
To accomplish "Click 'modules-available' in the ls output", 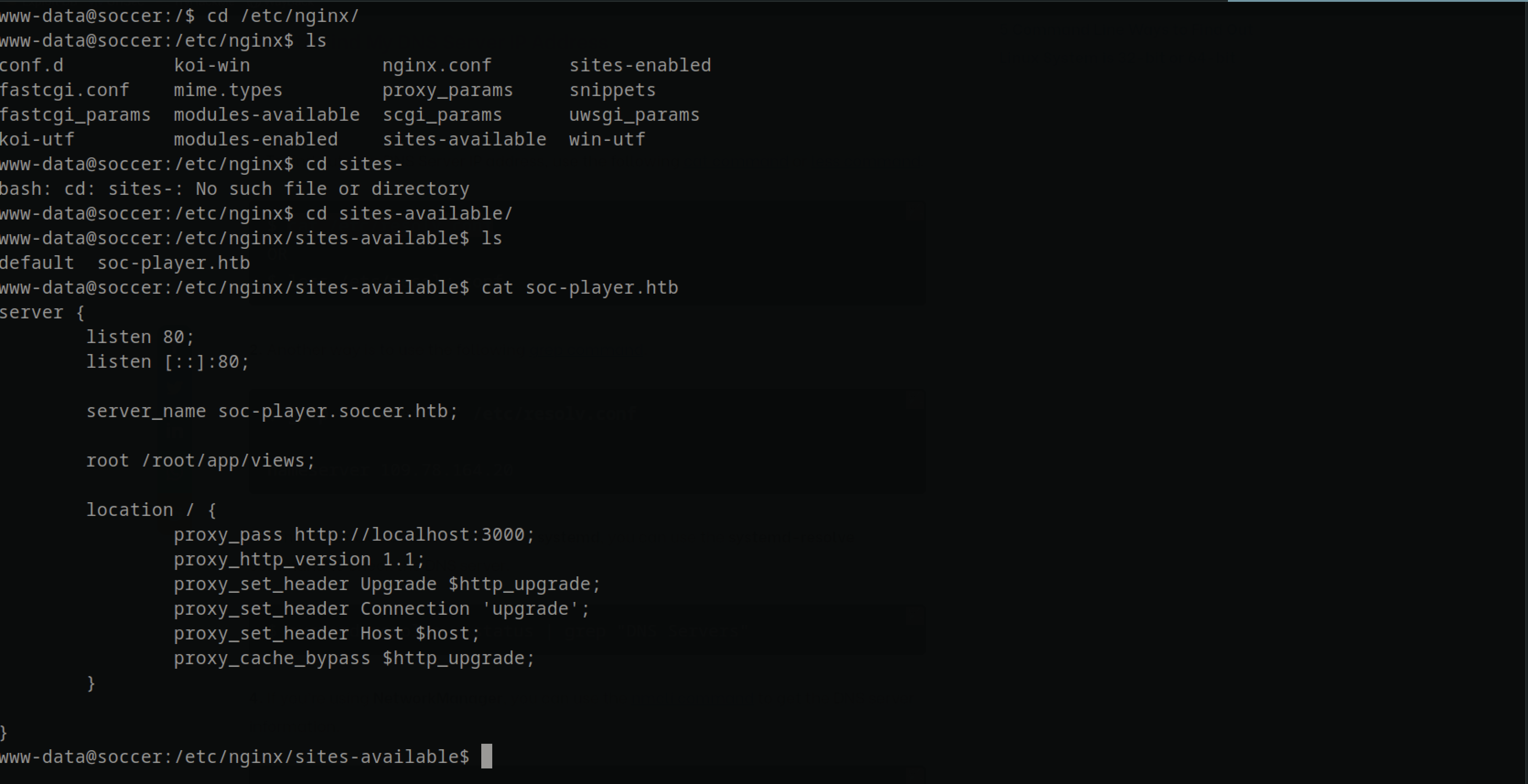I will tap(266, 114).
